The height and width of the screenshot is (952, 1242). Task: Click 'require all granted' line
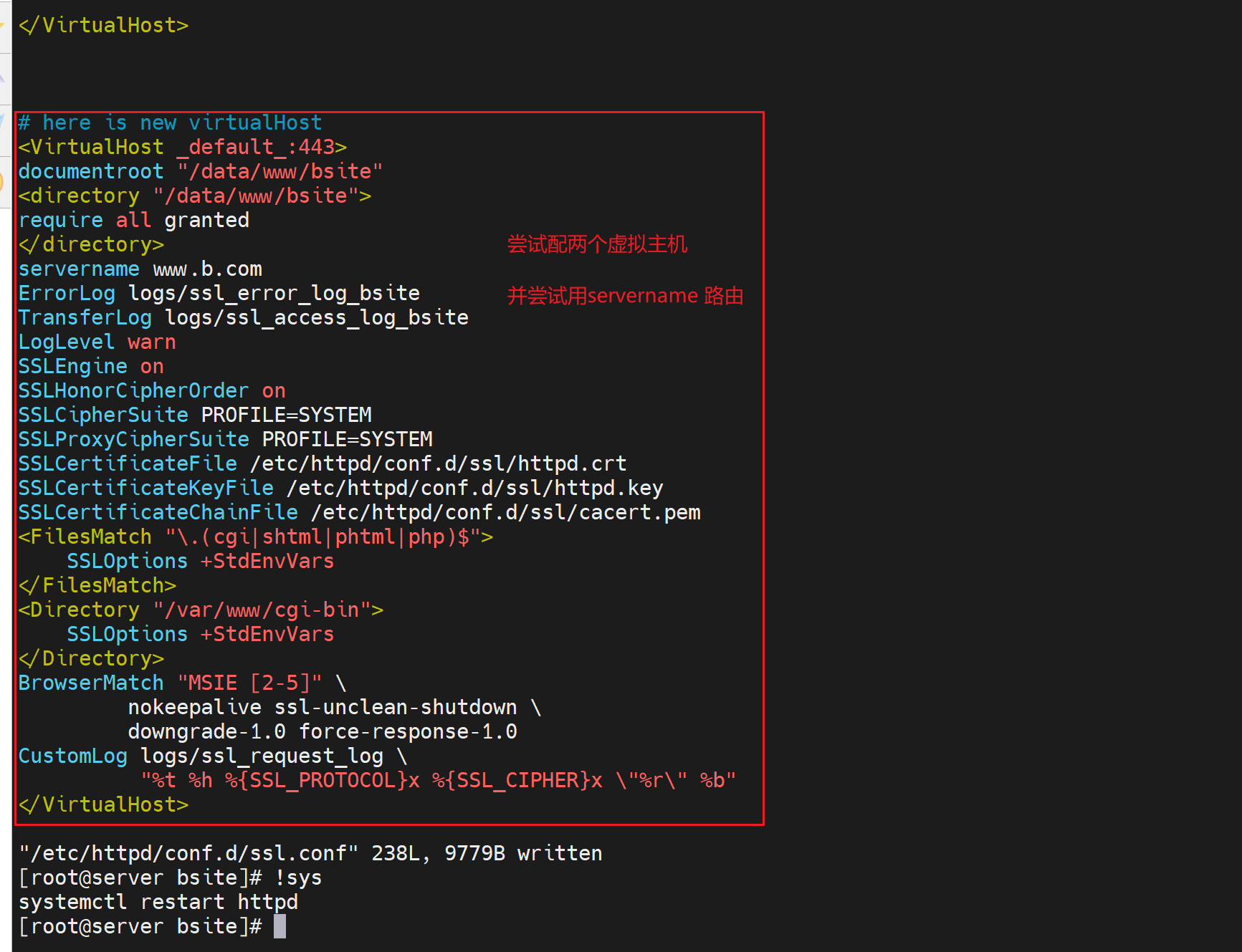134,220
